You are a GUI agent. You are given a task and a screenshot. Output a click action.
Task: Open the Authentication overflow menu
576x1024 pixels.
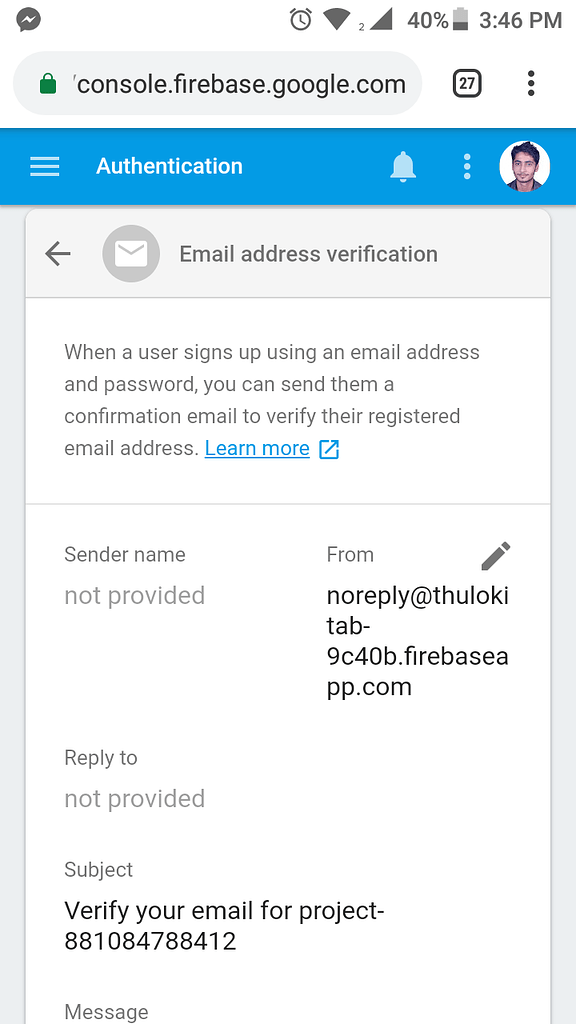(466, 166)
